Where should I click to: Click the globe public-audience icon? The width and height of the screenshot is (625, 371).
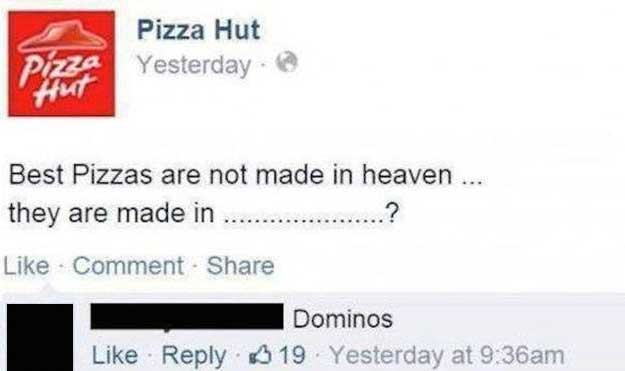[x=287, y=62]
